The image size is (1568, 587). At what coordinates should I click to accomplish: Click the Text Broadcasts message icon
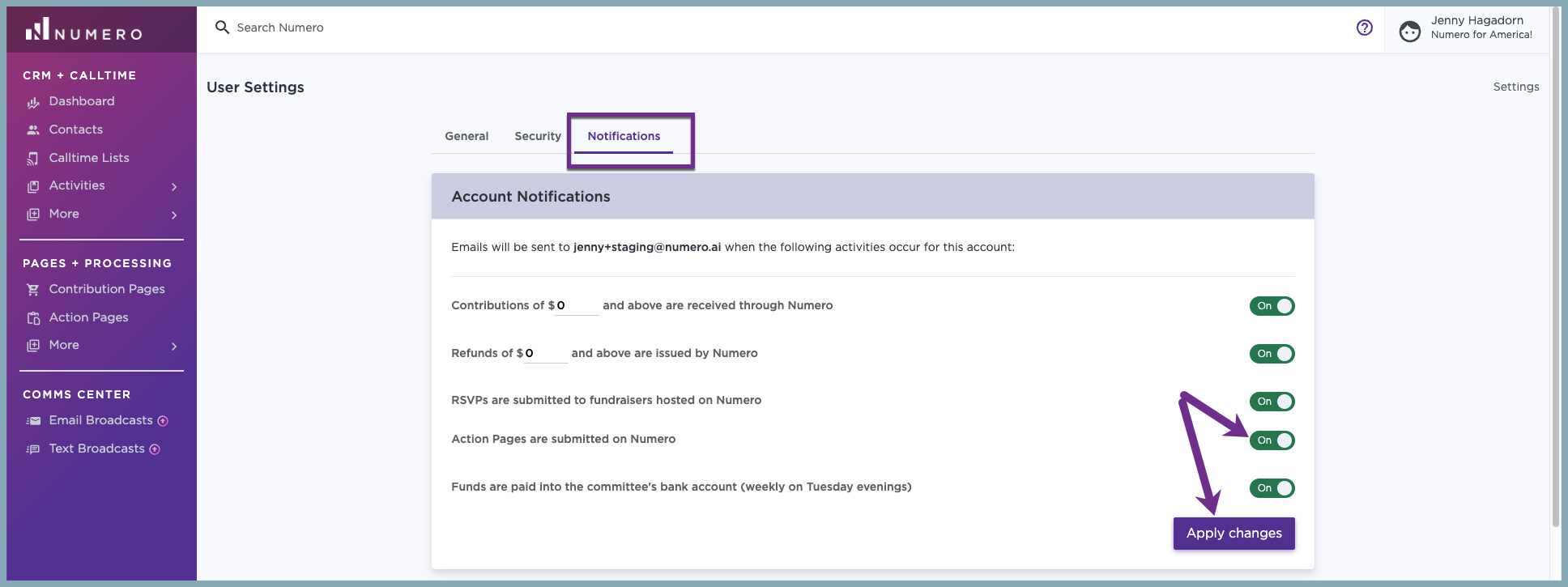pos(33,449)
